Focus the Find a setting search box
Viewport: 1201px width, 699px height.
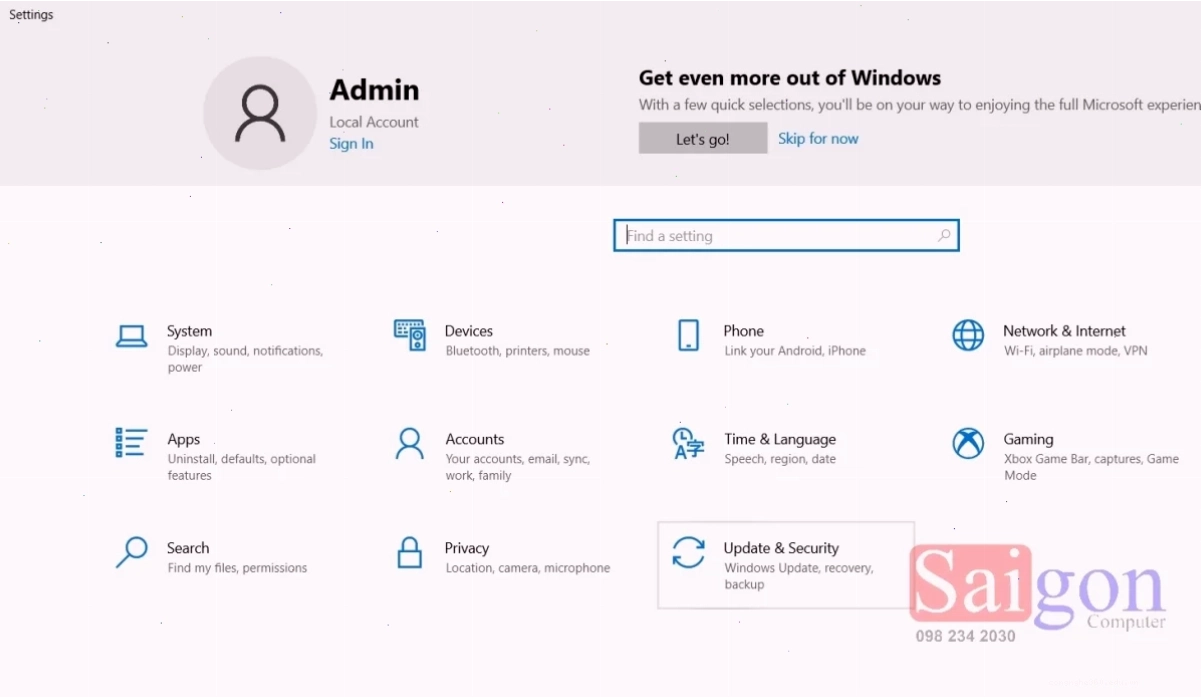pyautogui.click(x=786, y=236)
